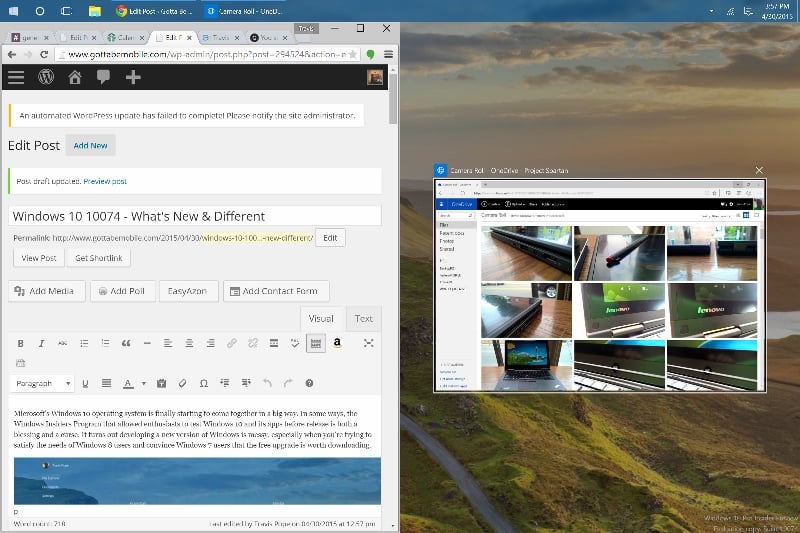Insert a bulleted list

pyautogui.click(x=84, y=343)
